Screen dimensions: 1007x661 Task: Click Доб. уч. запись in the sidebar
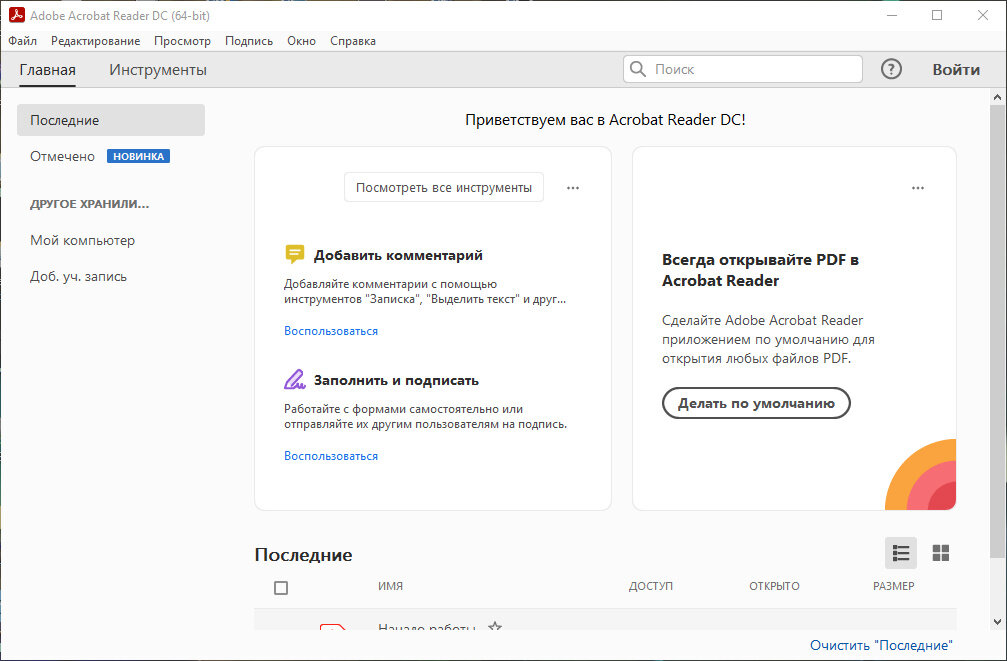click(x=78, y=276)
